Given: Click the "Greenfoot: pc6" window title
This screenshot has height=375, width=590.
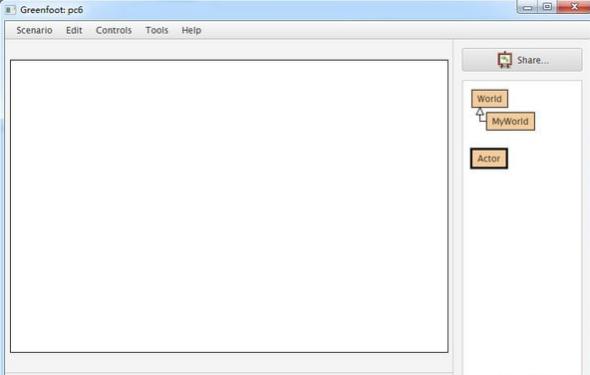Looking at the screenshot, I should tap(52, 10).
